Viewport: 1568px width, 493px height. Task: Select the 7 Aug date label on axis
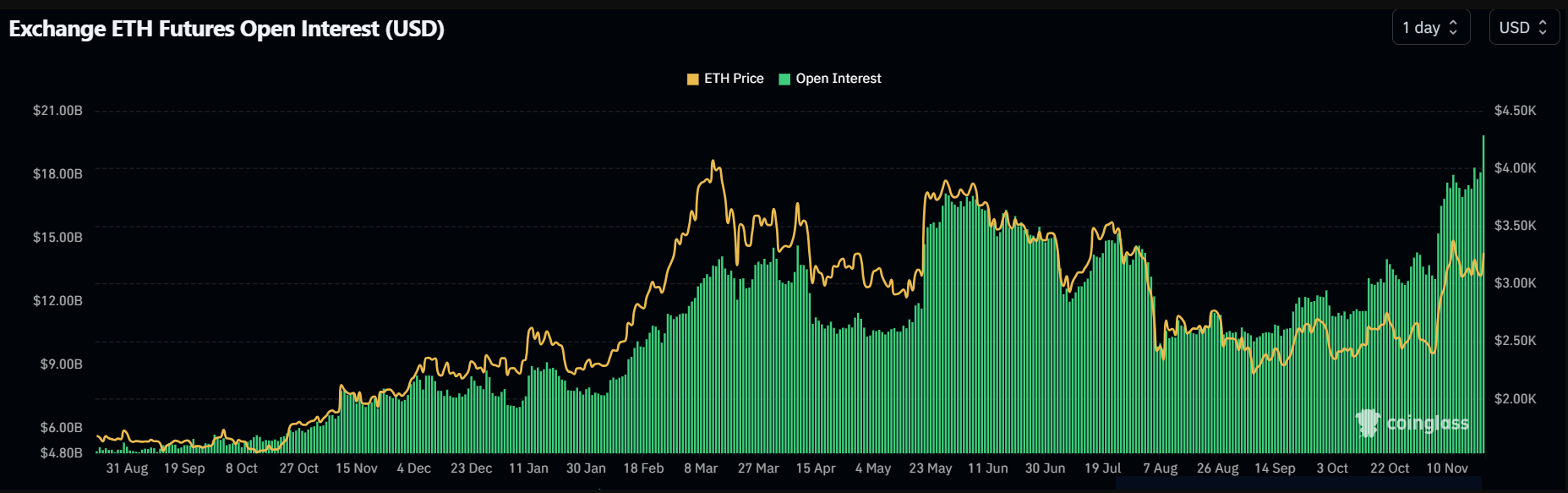tap(1160, 468)
